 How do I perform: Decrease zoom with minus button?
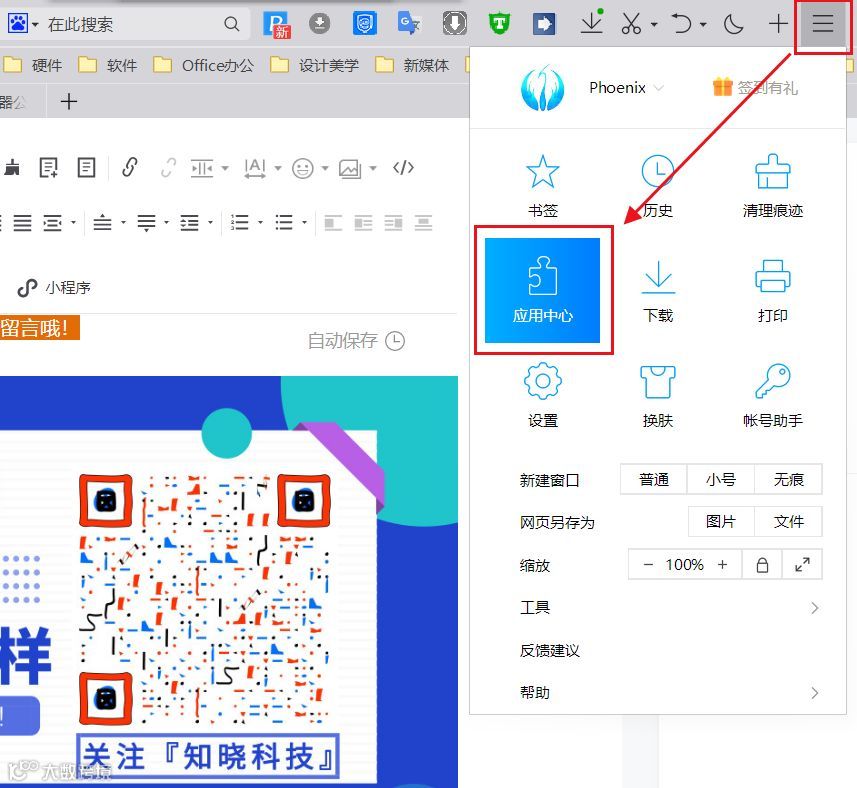coord(648,564)
